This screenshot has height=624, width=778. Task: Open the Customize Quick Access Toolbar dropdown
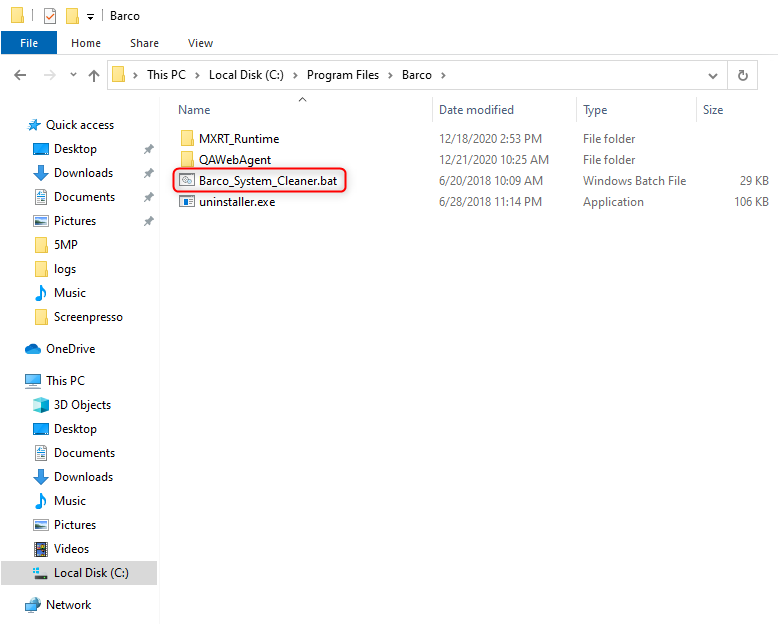click(x=90, y=16)
